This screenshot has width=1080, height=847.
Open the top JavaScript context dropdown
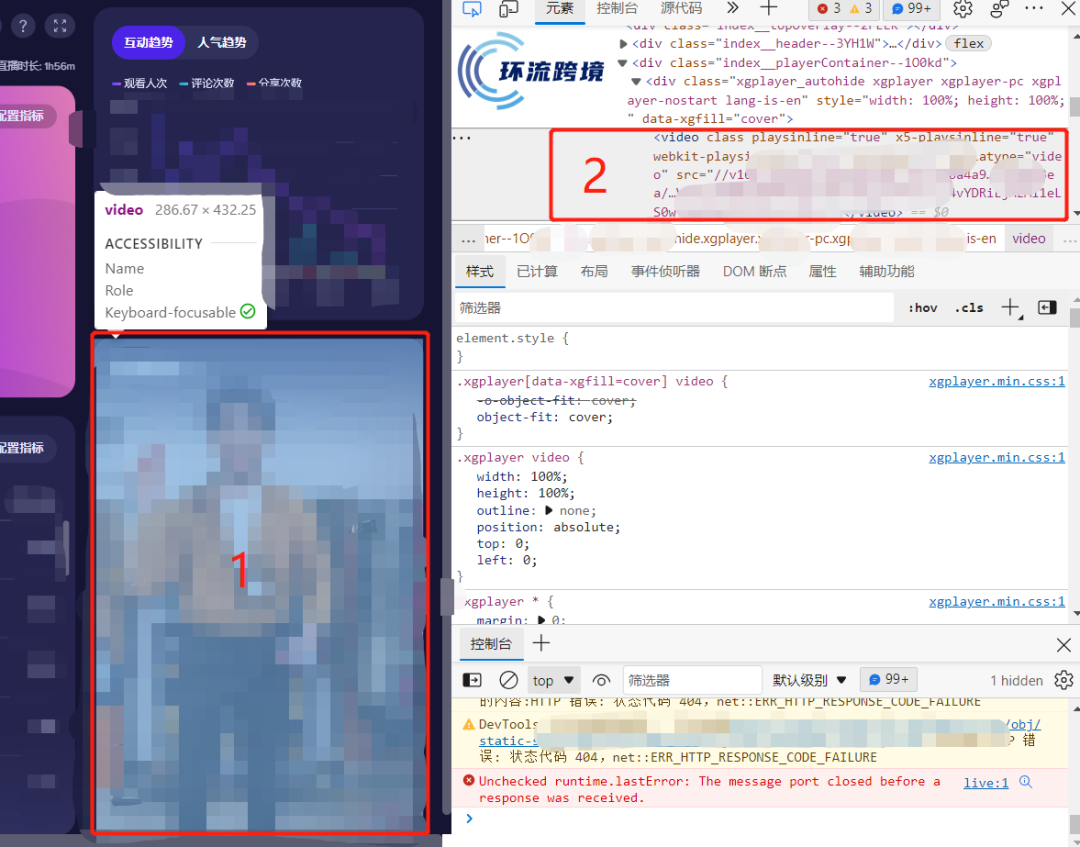554,680
